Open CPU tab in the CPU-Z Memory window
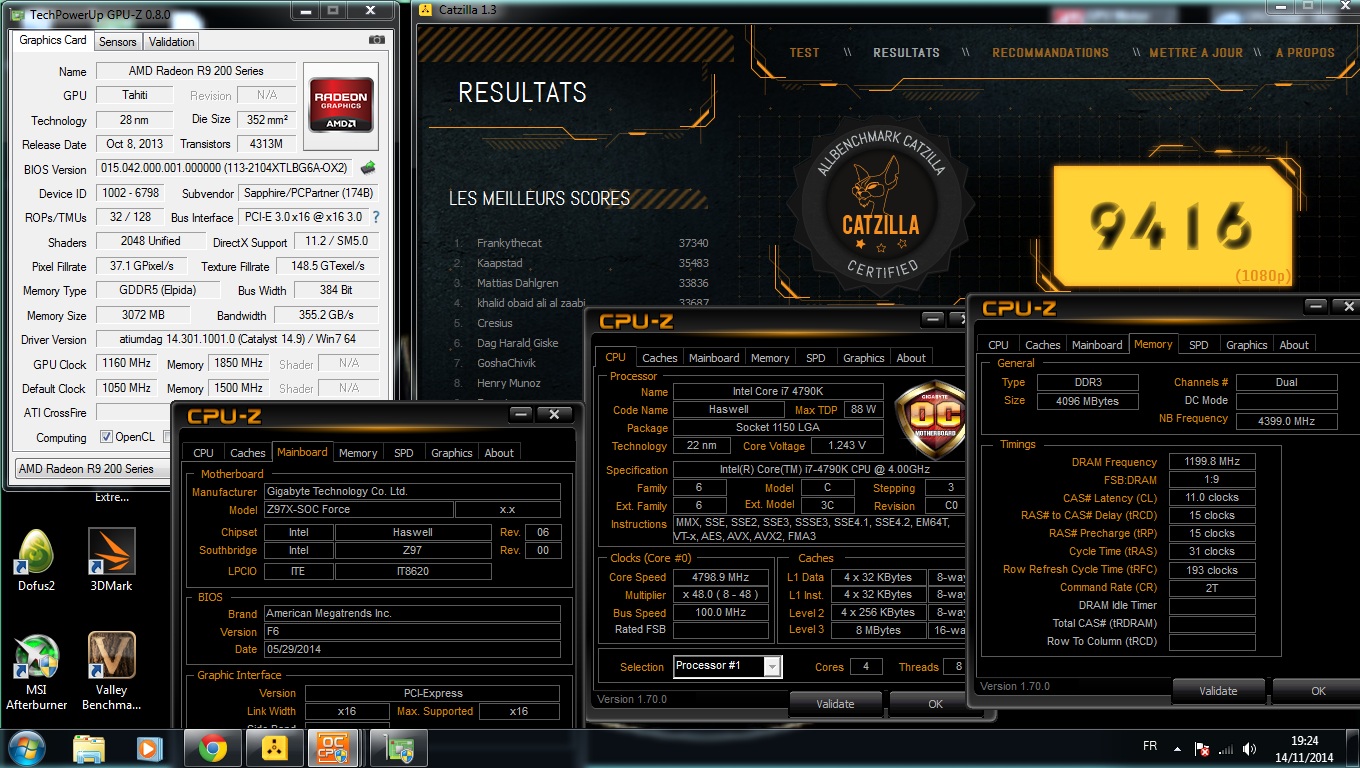The width and height of the screenshot is (1360, 768). (x=998, y=345)
